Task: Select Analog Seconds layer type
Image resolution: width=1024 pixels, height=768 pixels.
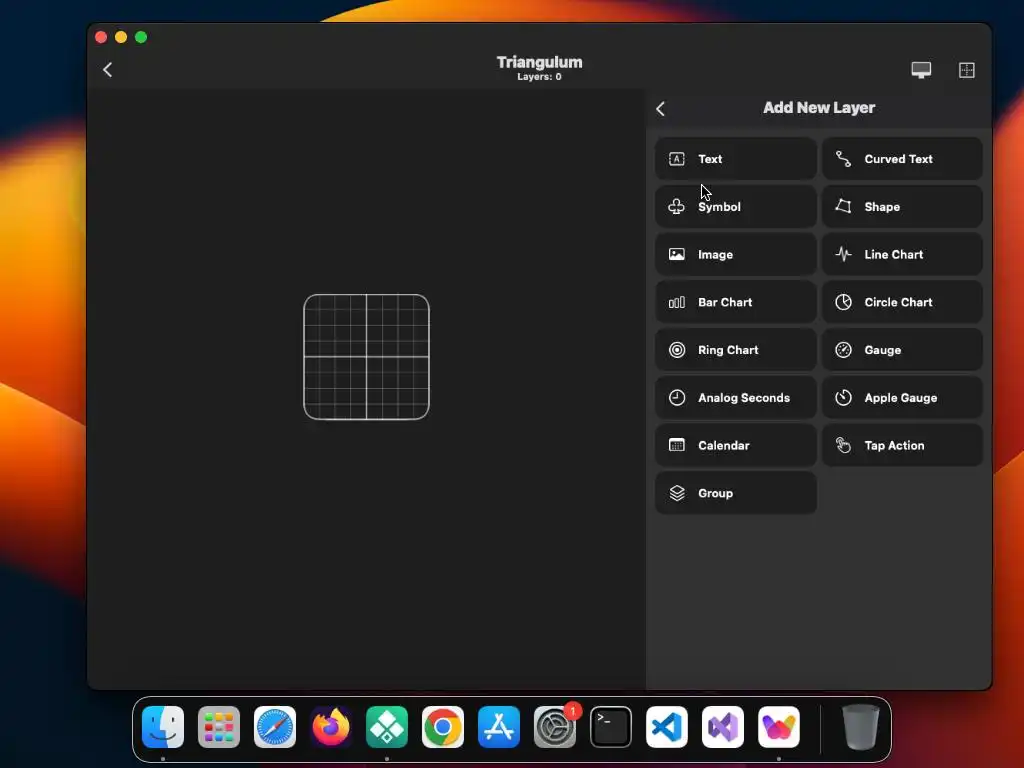Action: (x=735, y=397)
